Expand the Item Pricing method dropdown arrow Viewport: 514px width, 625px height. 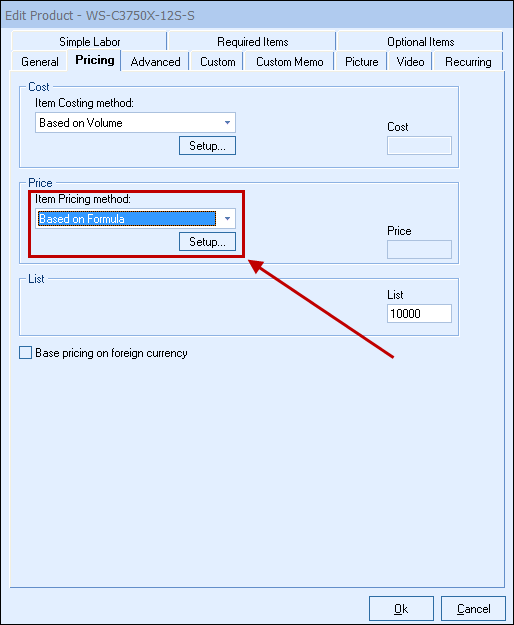click(x=227, y=218)
